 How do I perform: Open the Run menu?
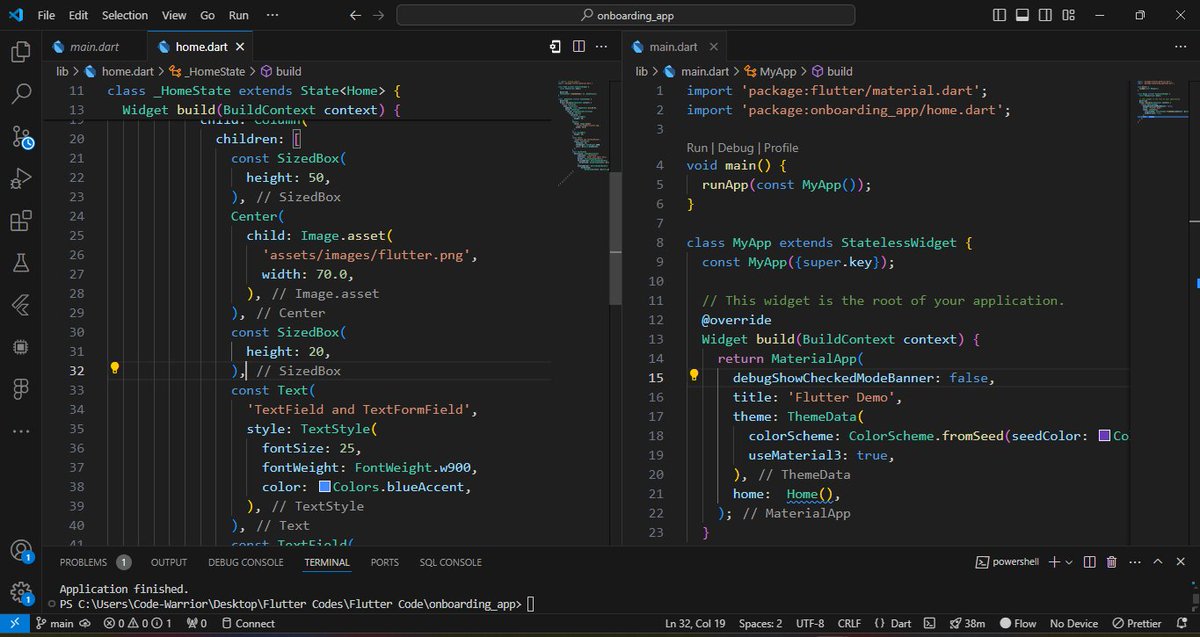(x=239, y=15)
